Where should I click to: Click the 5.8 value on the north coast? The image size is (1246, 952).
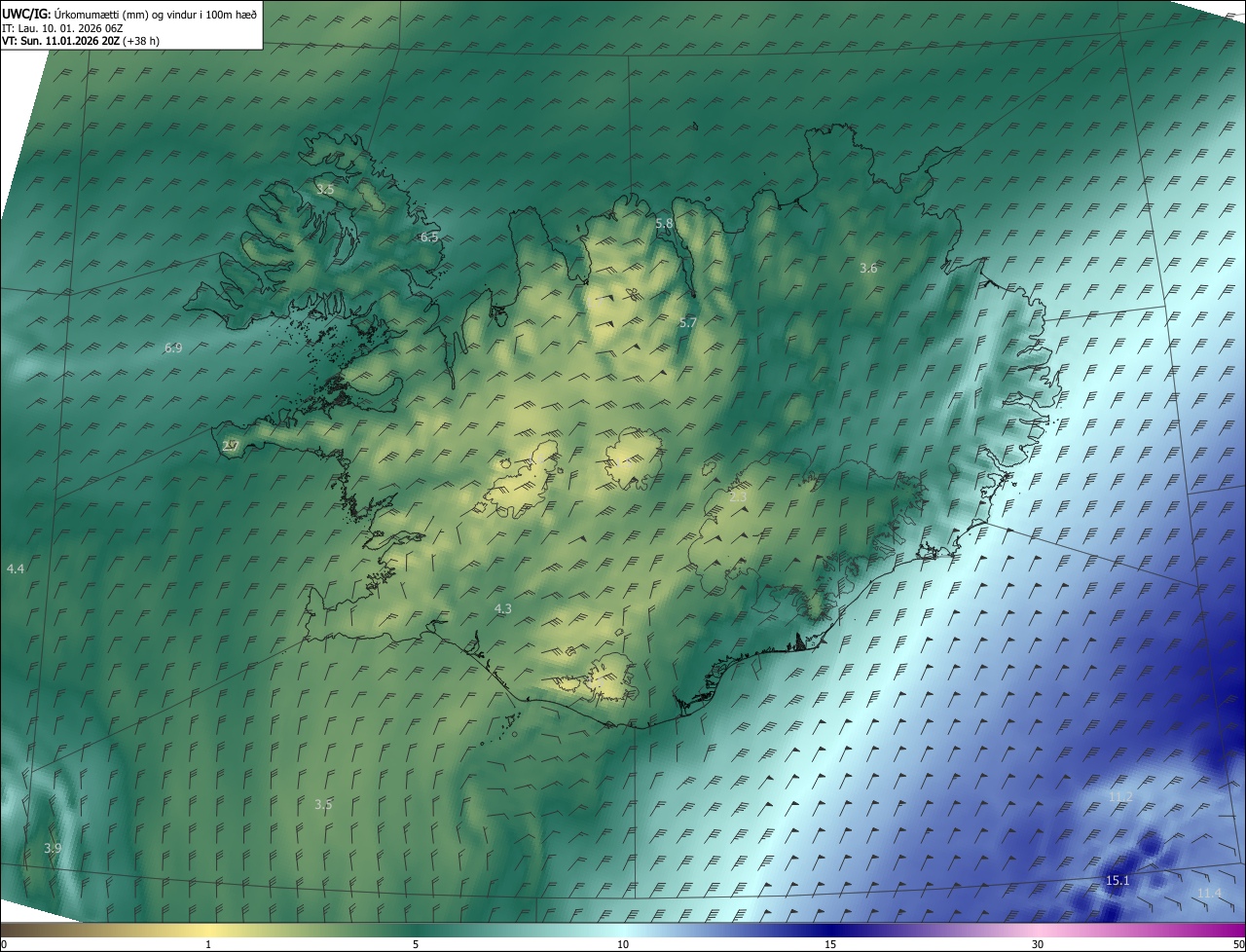(x=664, y=223)
